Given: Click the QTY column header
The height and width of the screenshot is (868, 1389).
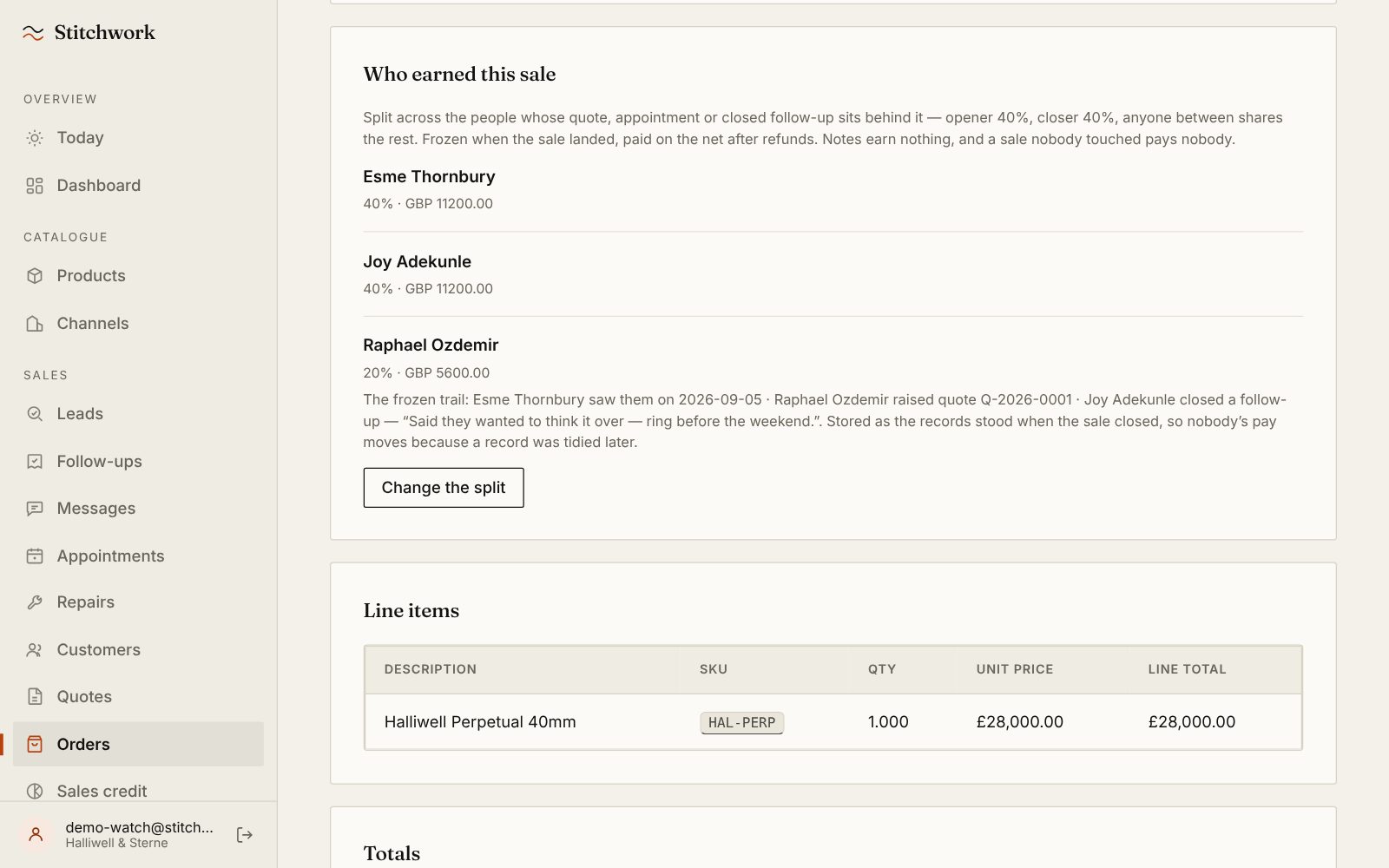Looking at the screenshot, I should 882,669.
